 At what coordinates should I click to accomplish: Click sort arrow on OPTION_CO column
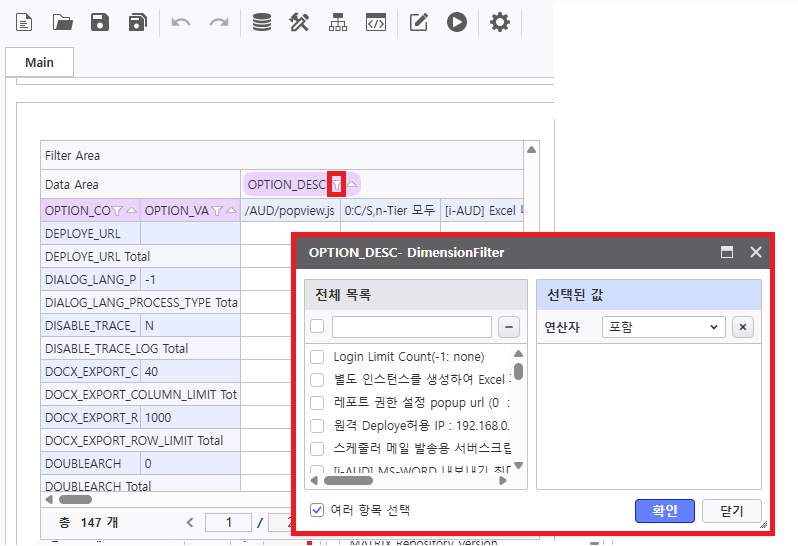(x=131, y=211)
